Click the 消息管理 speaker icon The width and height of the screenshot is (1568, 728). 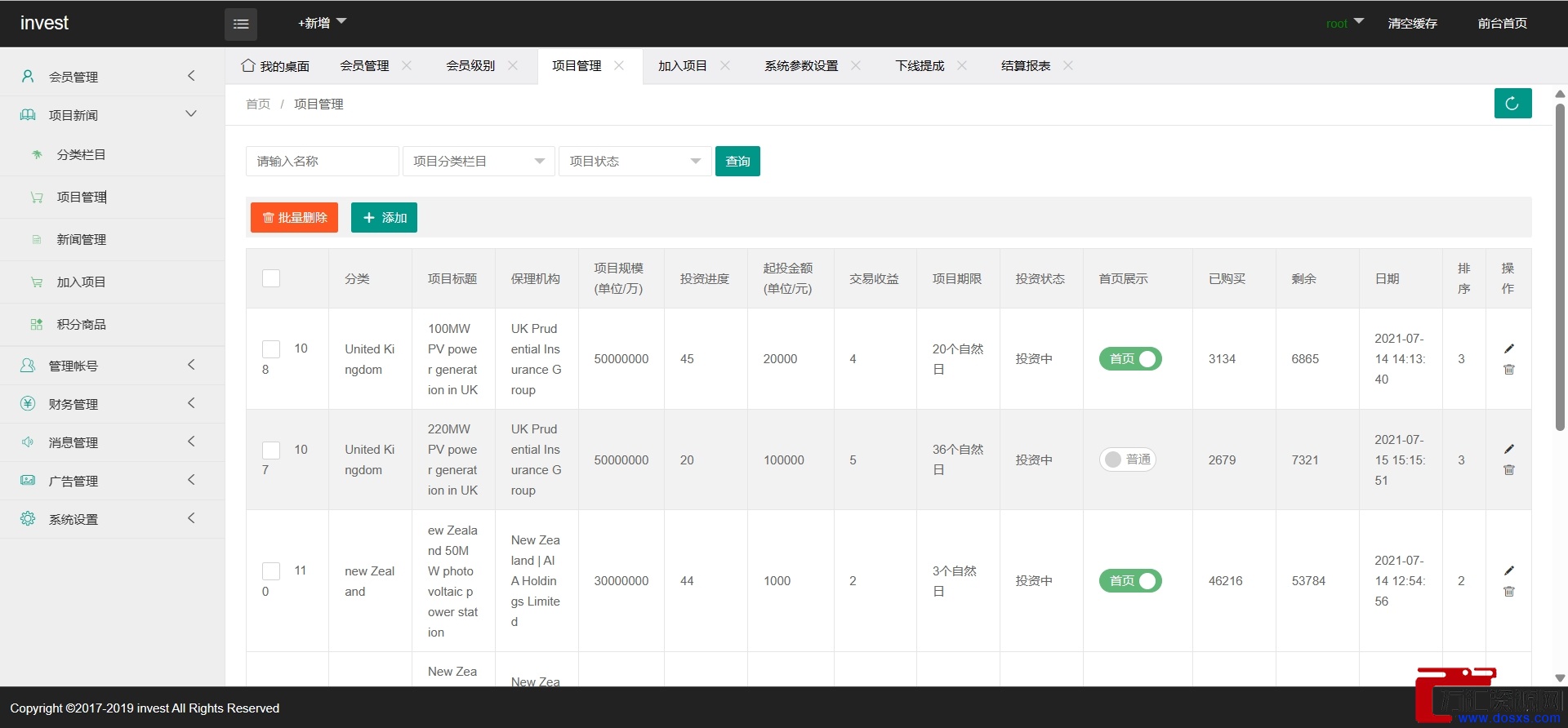point(28,442)
